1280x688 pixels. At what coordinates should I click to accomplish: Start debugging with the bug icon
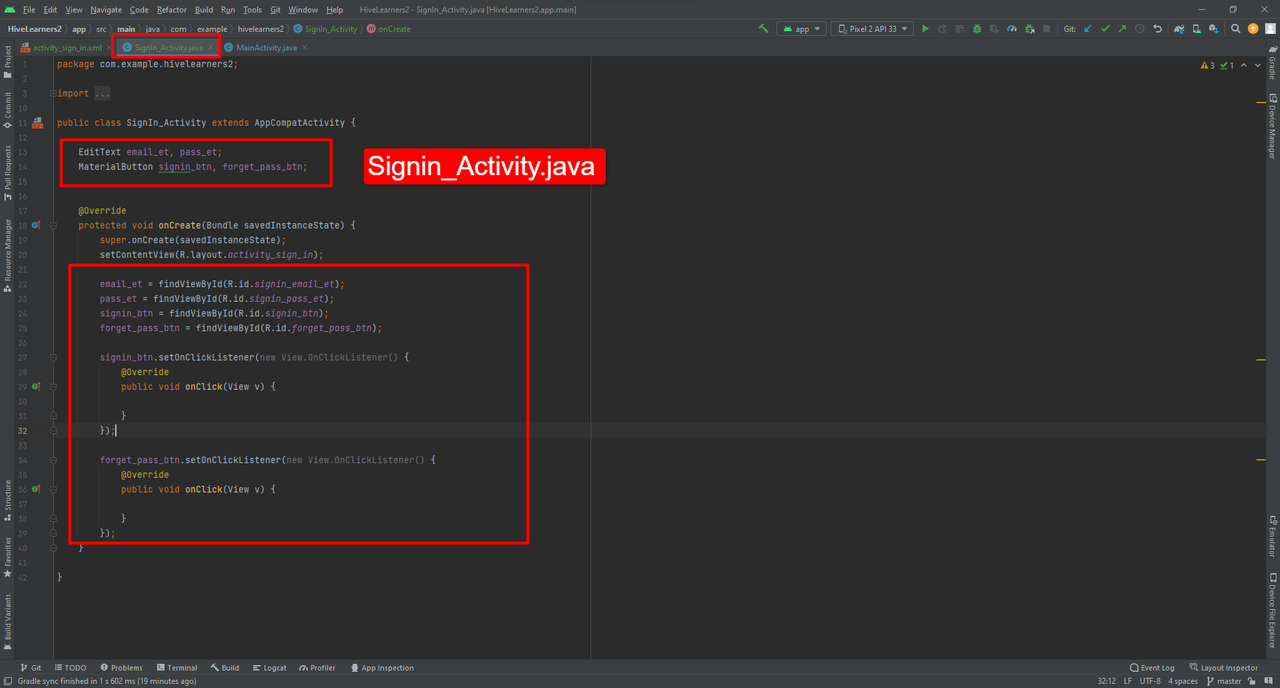pos(977,29)
